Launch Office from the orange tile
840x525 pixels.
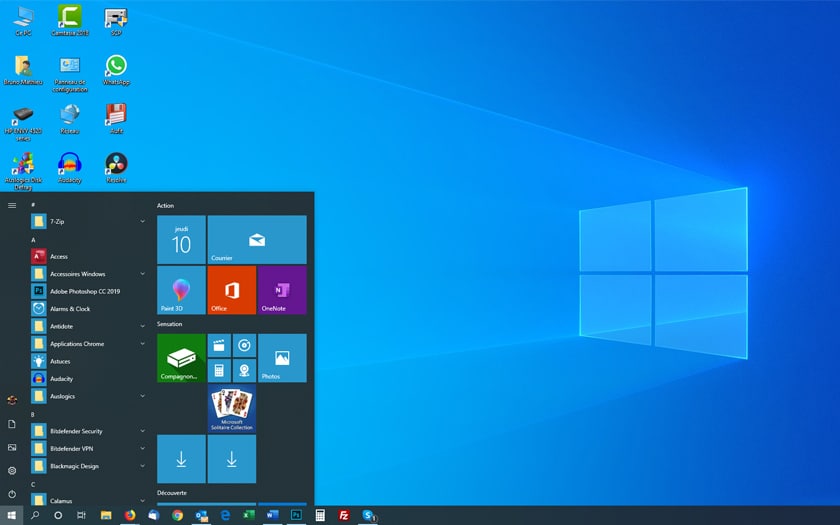pos(232,290)
